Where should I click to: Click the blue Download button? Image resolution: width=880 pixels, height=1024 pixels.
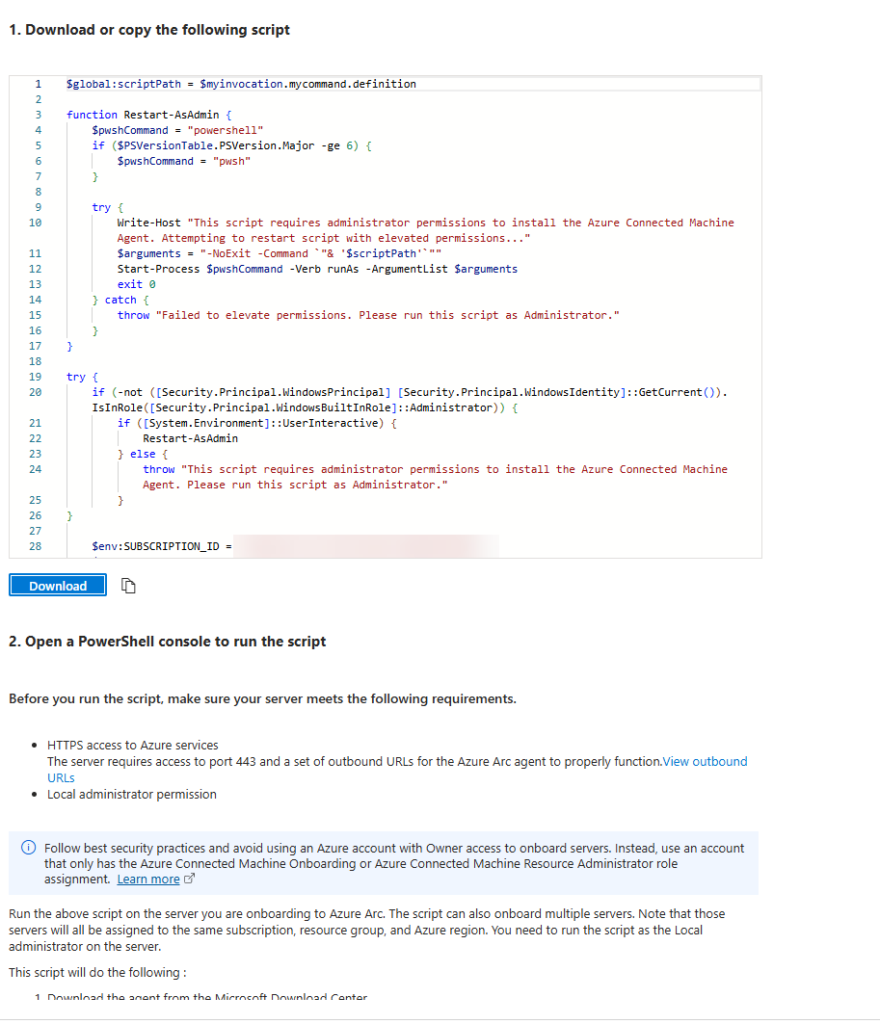tap(57, 585)
